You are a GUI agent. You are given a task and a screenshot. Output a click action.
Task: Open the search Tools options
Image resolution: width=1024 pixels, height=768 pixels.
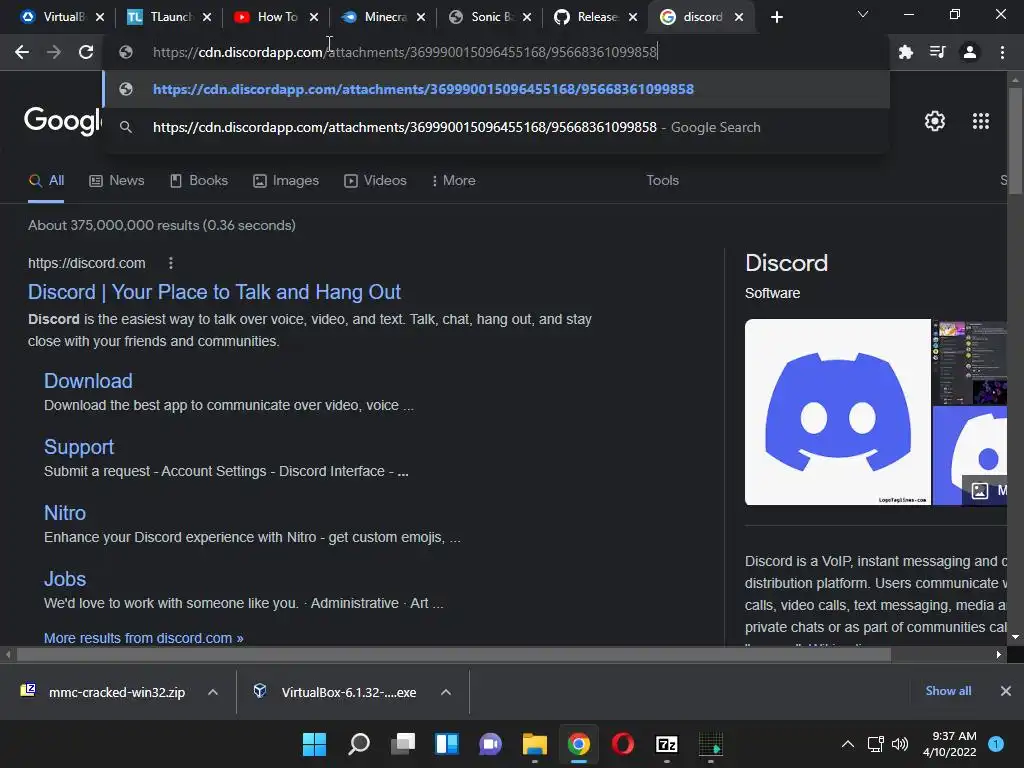(662, 181)
